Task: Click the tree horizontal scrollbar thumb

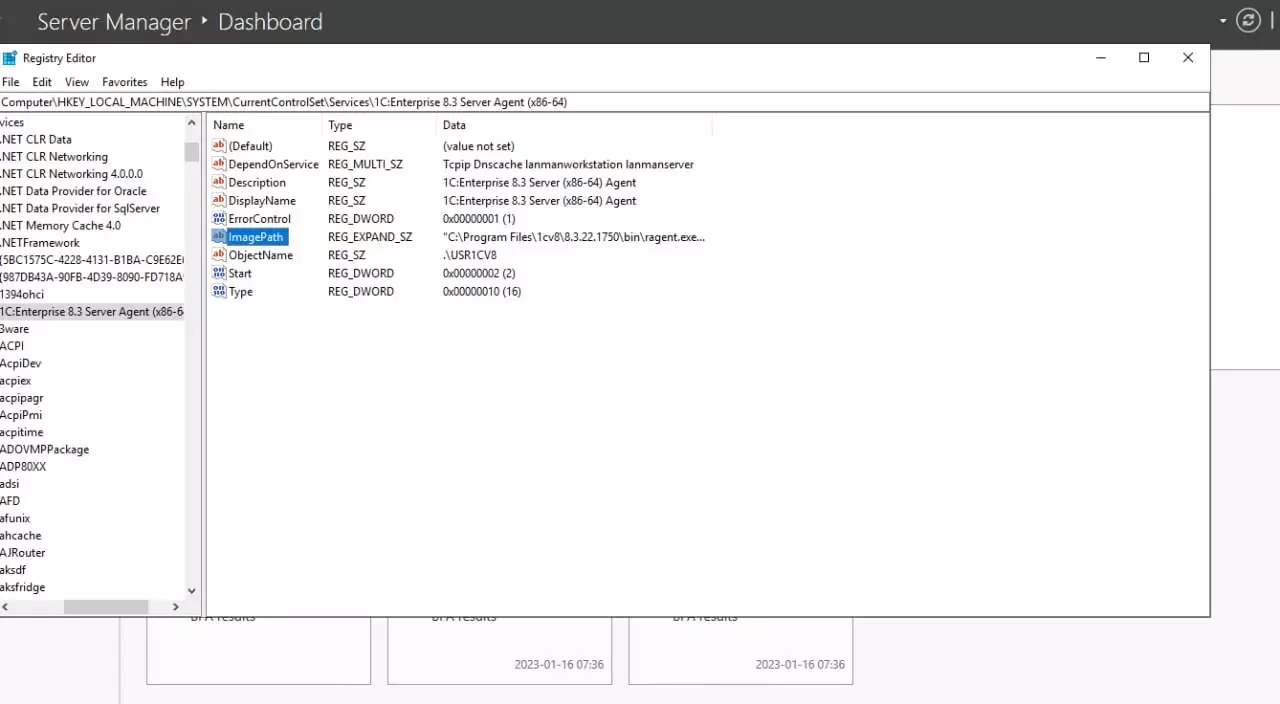Action: pyautogui.click(x=106, y=607)
